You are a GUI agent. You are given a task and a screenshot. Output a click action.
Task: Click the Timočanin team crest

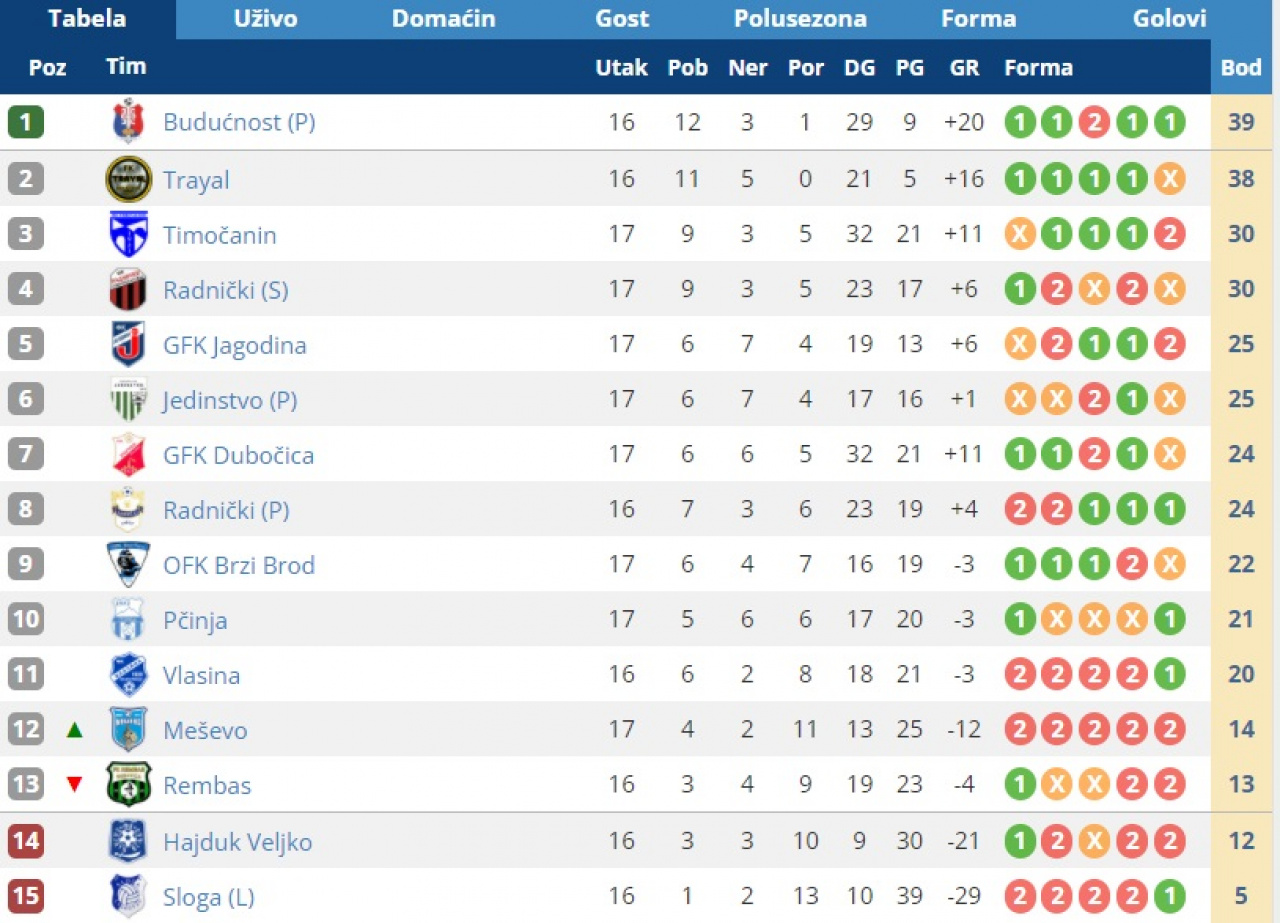click(128, 235)
